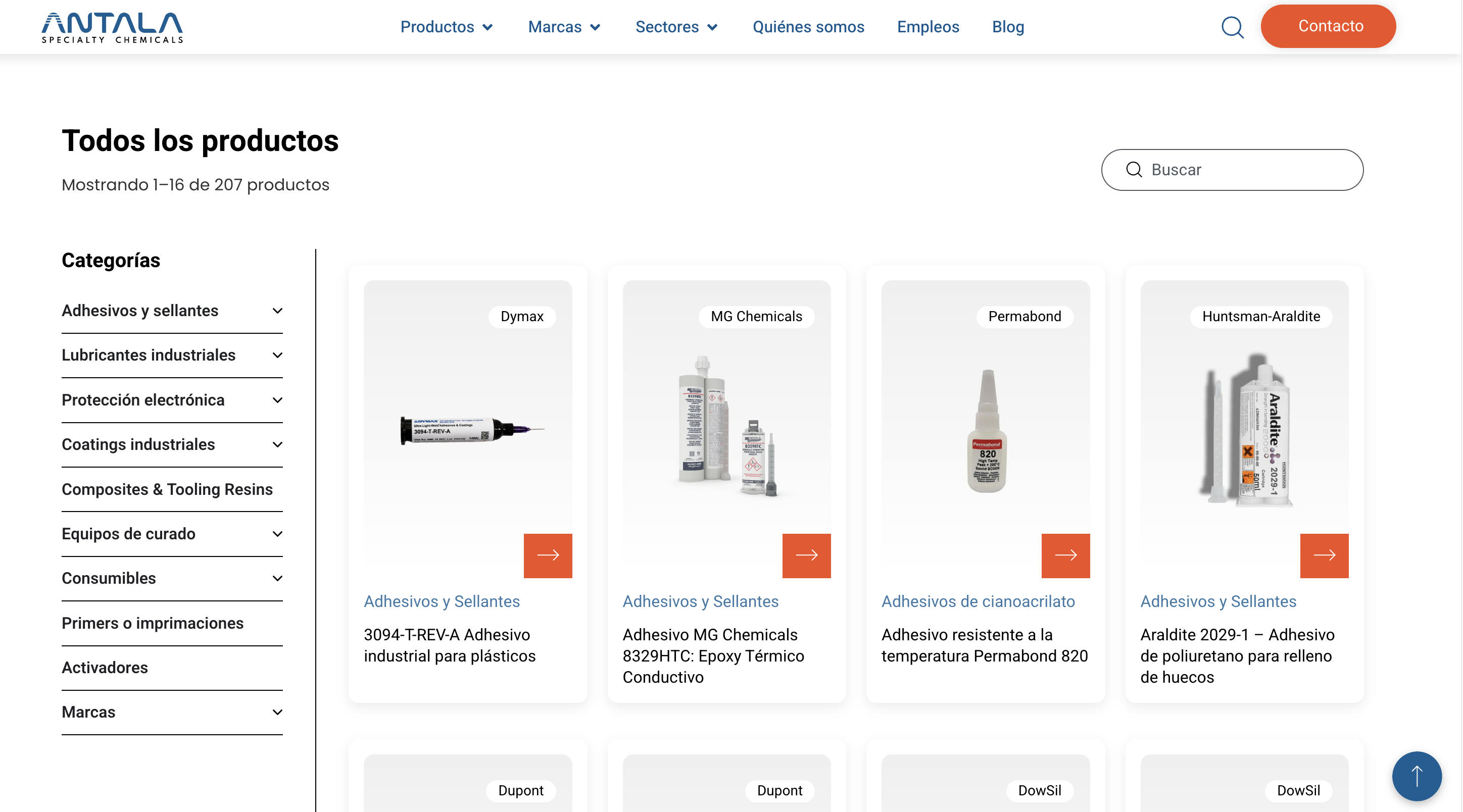Expand the Lubricantes industriales category
Screen dimensions: 1463x812
(x=277, y=356)
